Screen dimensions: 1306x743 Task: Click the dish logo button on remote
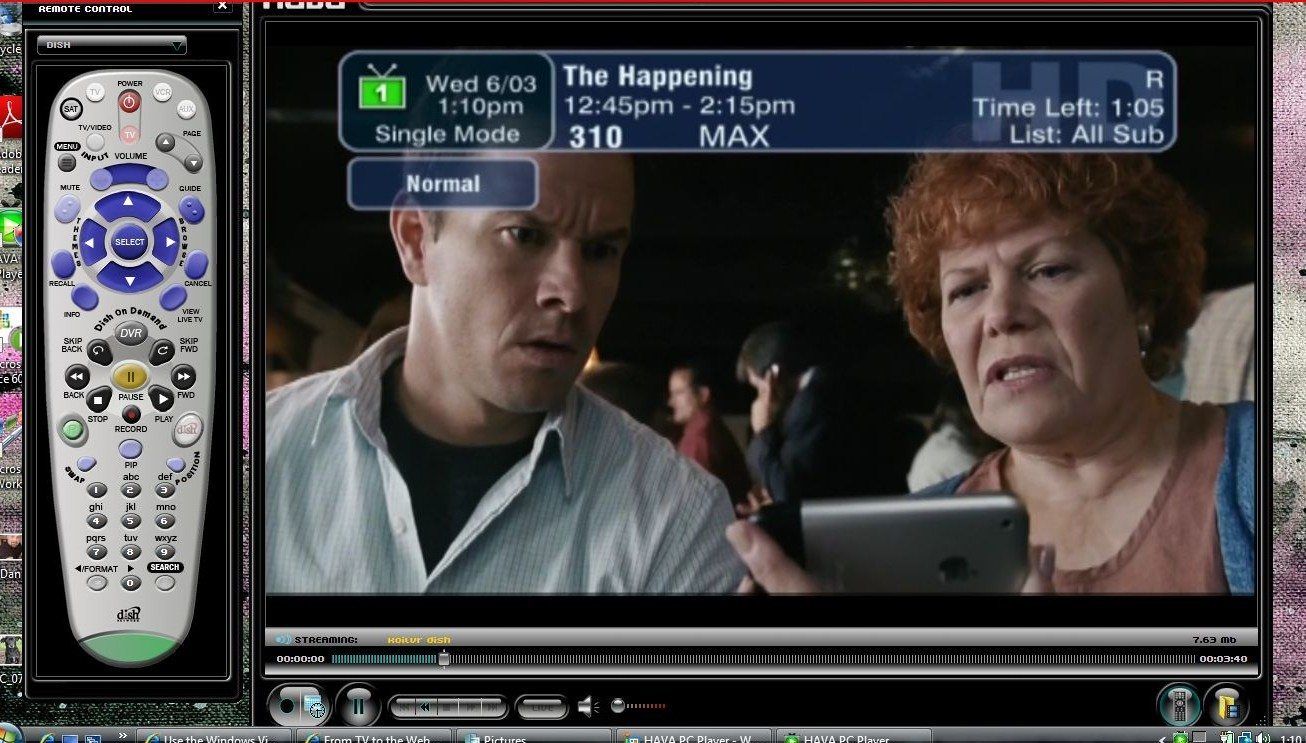click(187, 429)
